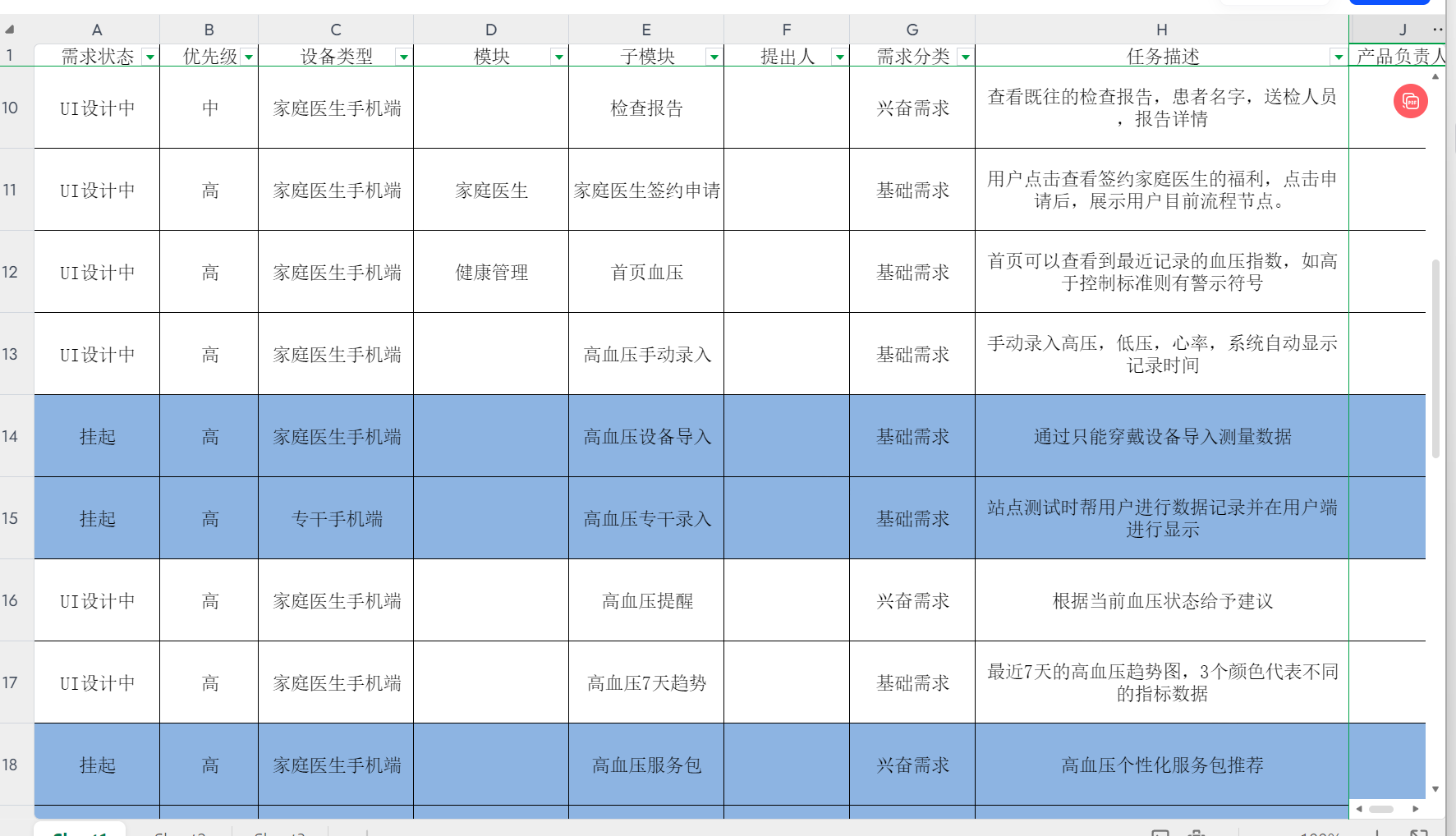Select the 挂起 status cell in row 14
1456x836 pixels.
tap(97, 436)
